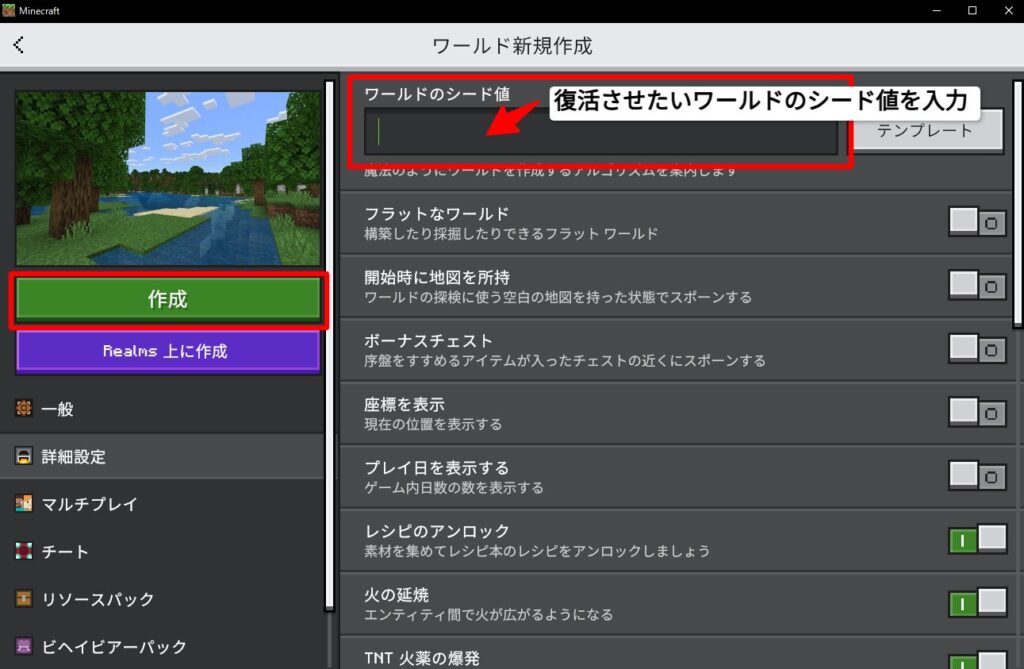Enable the フラットなワールド toggle
1024x669 pixels.
click(977, 223)
